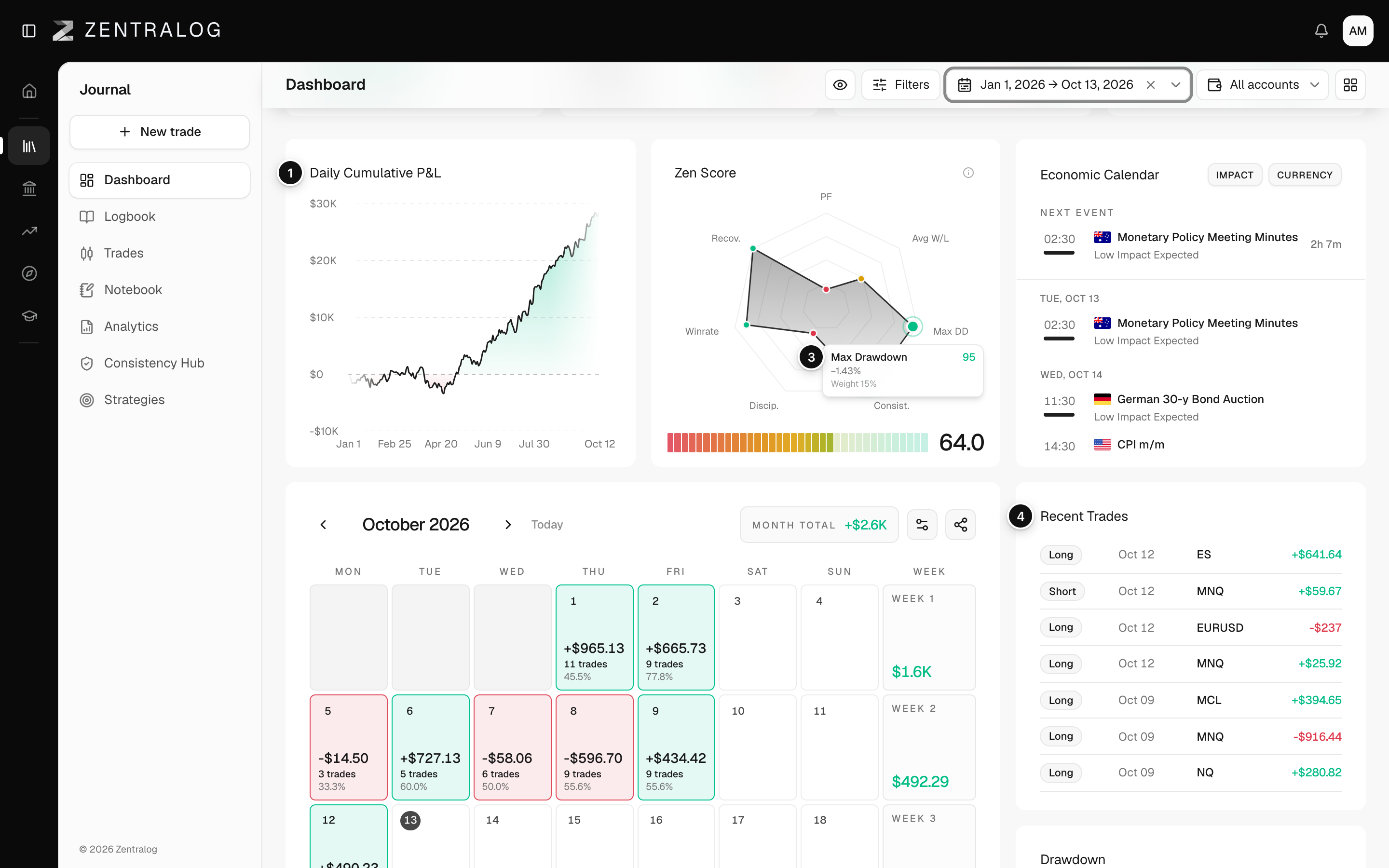1389x868 pixels.
Task: Toggle the IMPACT calendar filter
Action: [x=1235, y=175]
